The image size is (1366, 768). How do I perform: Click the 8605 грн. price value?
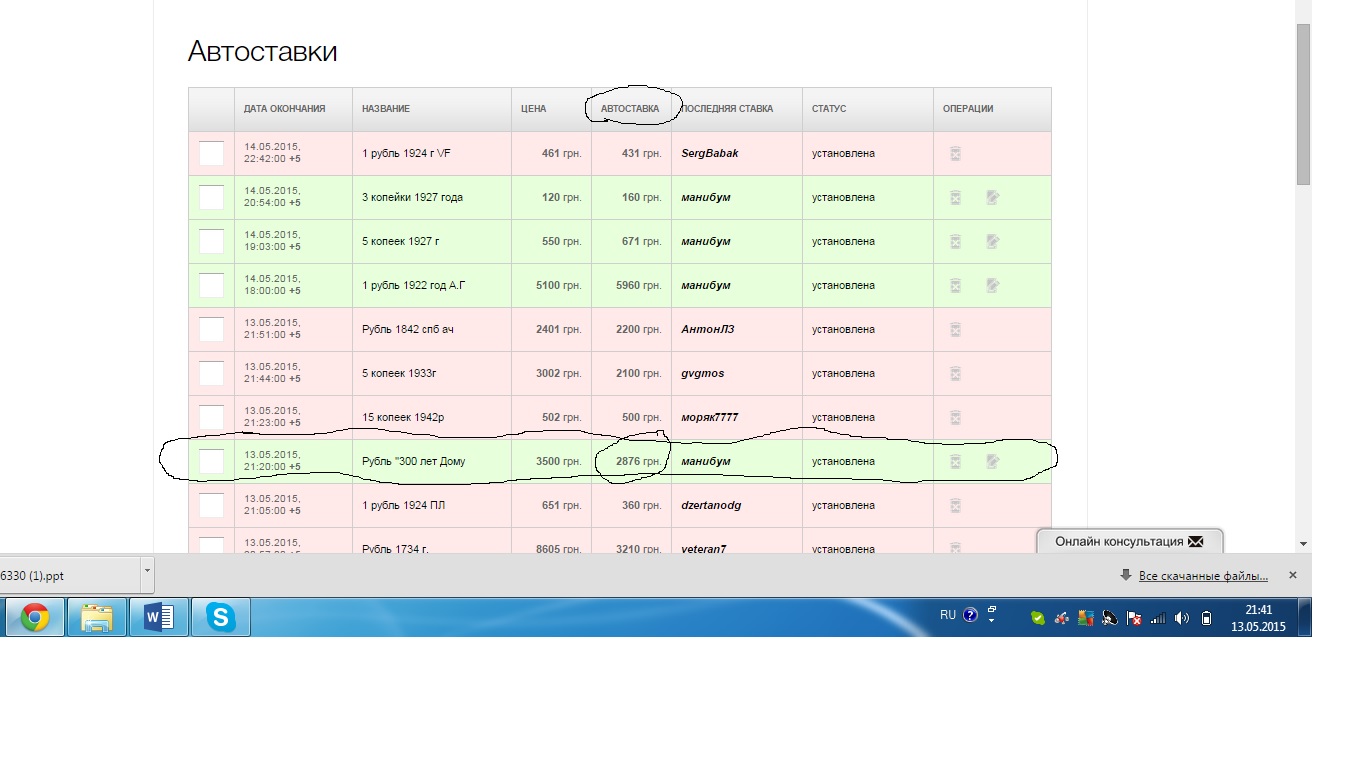[x=559, y=549]
